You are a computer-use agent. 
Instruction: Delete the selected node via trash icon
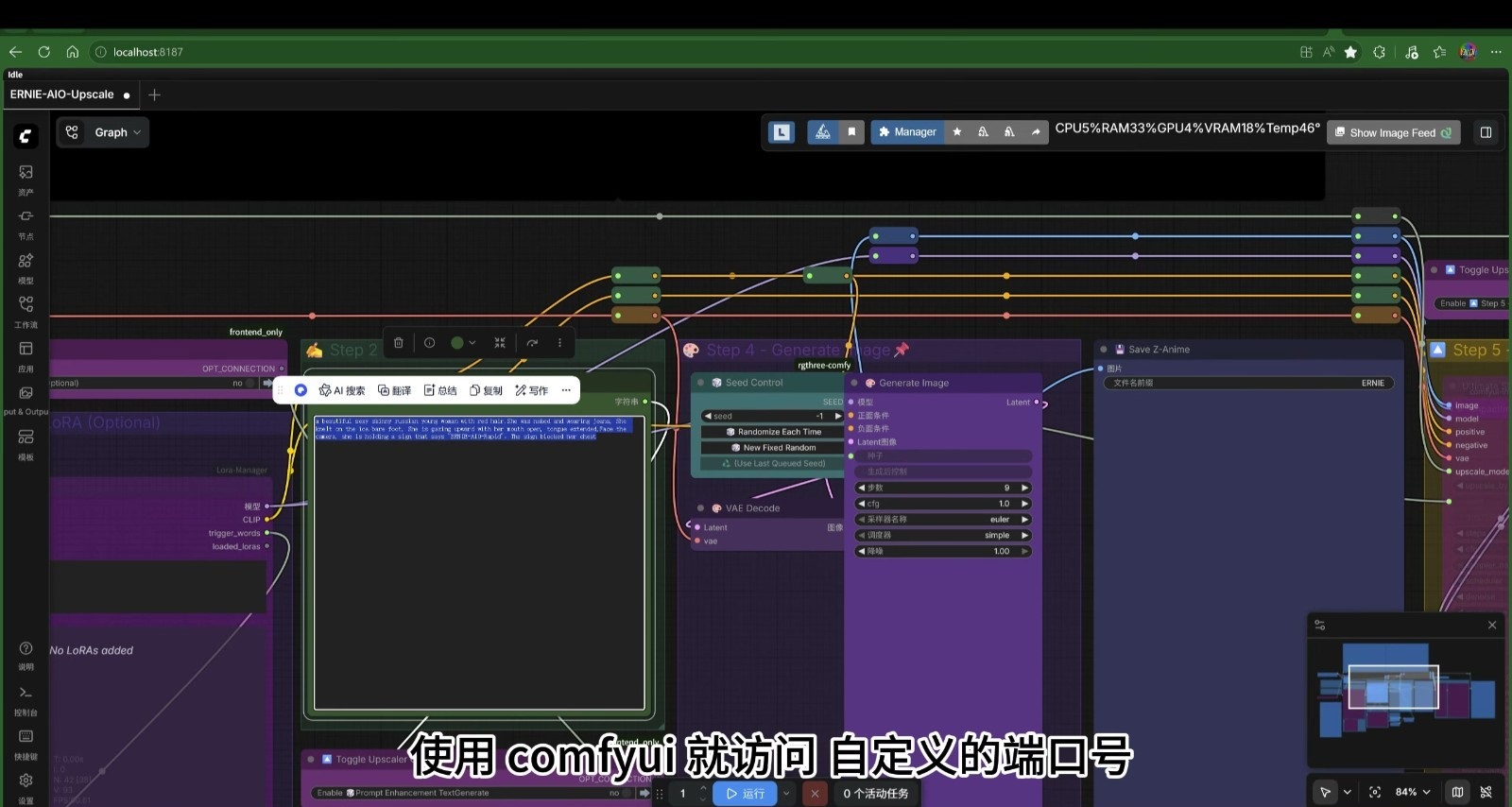pos(399,343)
